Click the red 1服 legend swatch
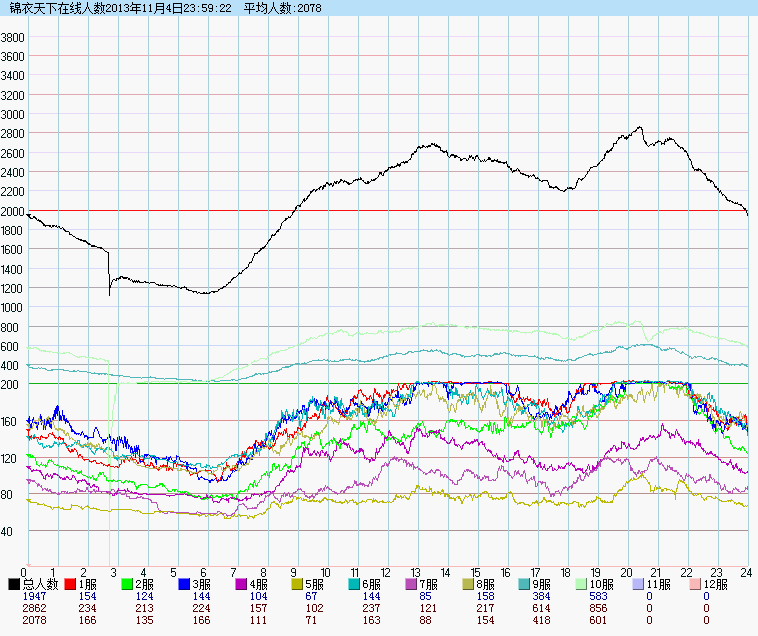The width and height of the screenshot is (758, 636). pos(71,584)
